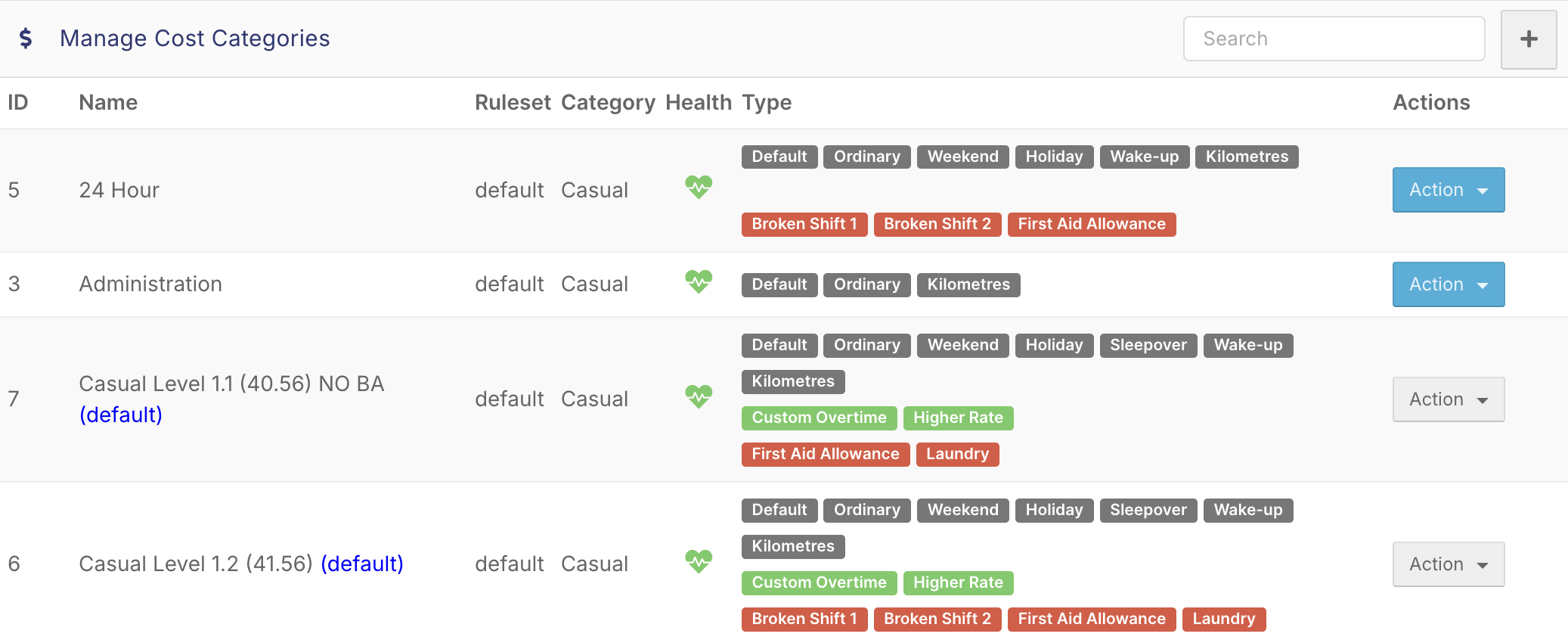Screen dimensions: 1568x643
Task: Sort by the Name column header
Action: 108,102
